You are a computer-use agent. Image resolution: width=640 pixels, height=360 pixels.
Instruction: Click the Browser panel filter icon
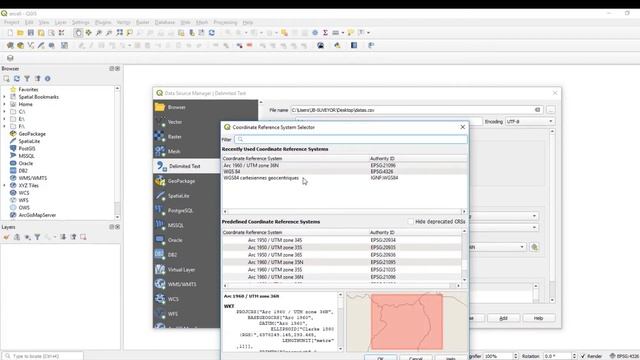(x=27, y=78)
